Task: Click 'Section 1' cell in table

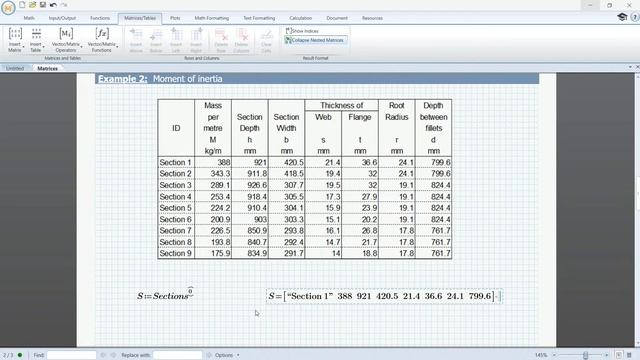Action: (176, 162)
